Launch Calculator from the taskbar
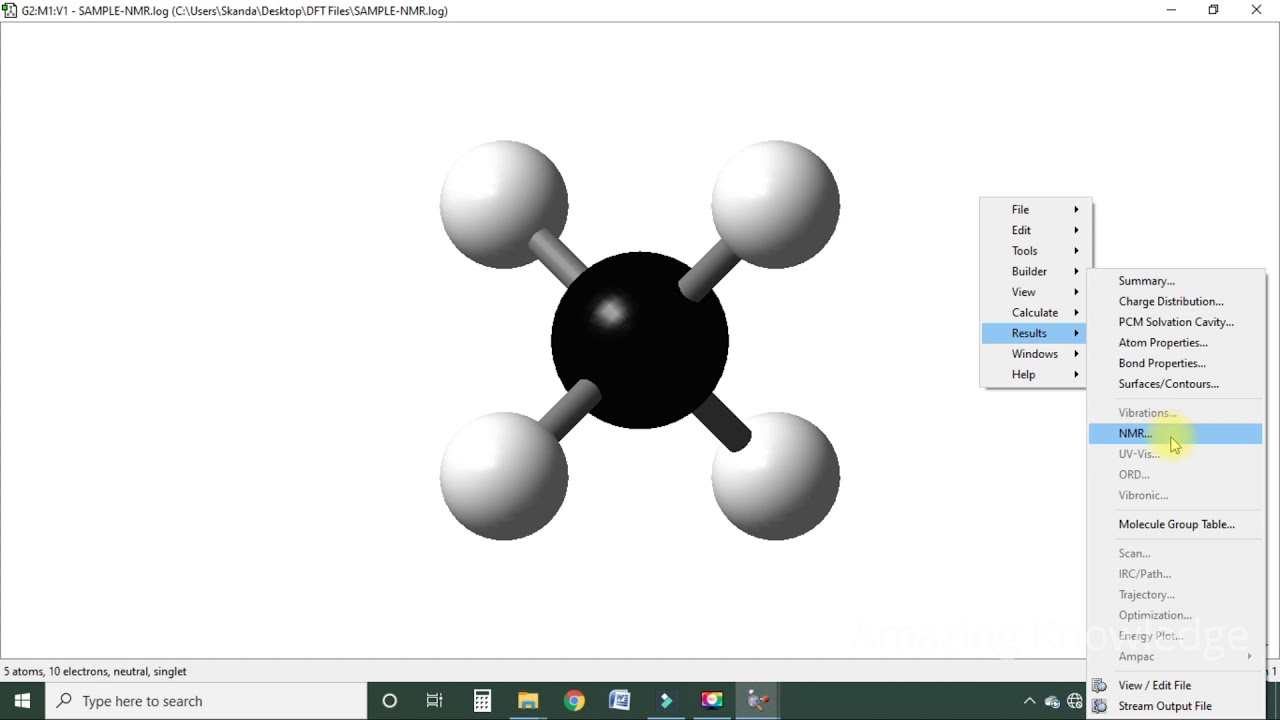Screen dimensions: 1280x720 tap(482, 701)
